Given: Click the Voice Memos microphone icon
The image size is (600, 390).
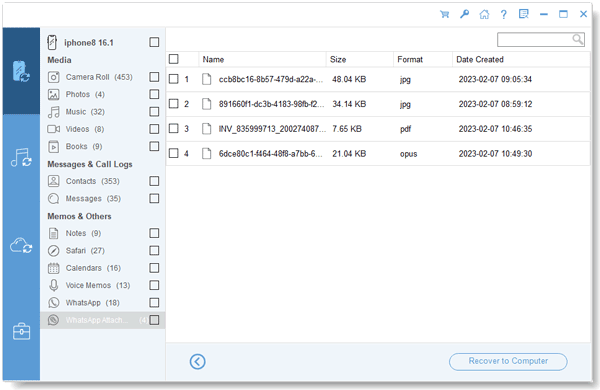Looking at the screenshot, I should pyautogui.click(x=54, y=285).
